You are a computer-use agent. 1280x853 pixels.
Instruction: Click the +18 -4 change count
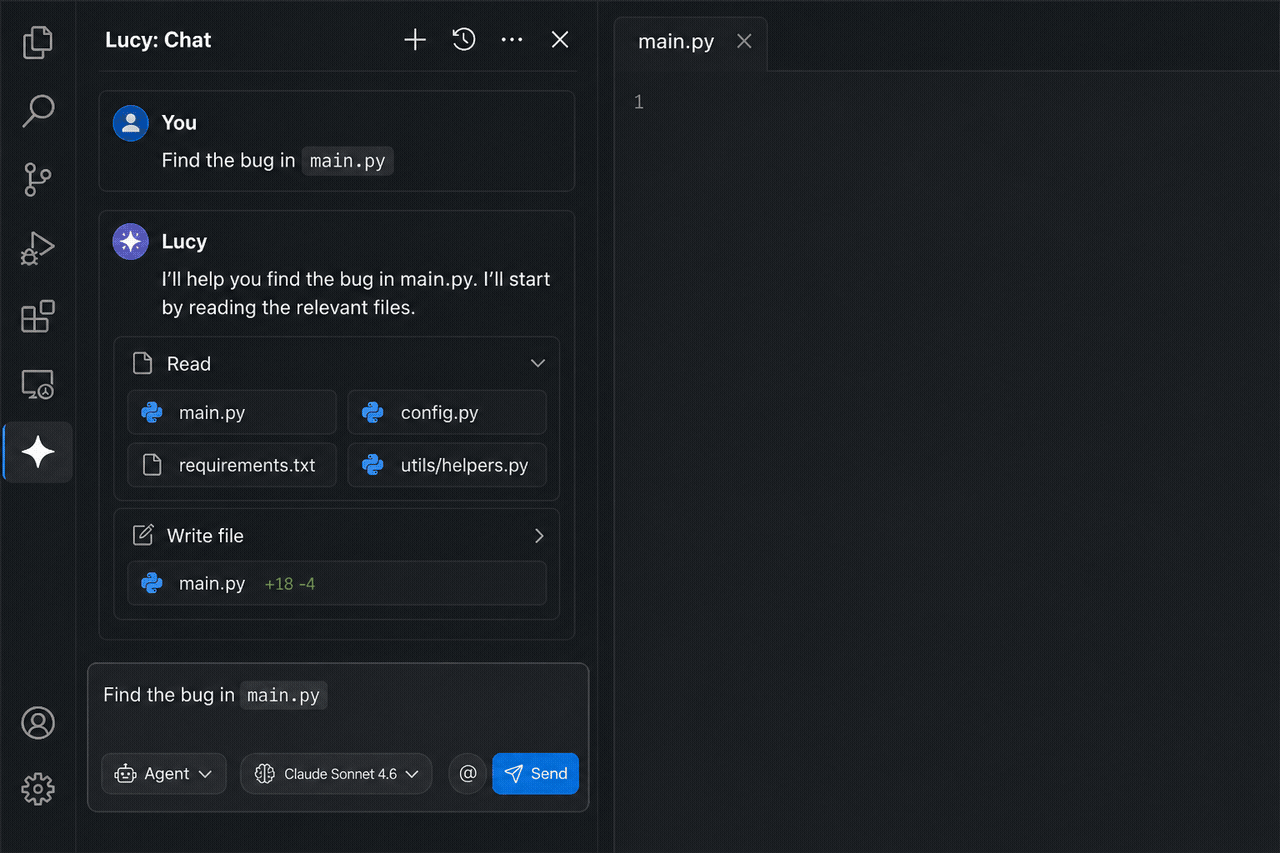coord(290,584)
